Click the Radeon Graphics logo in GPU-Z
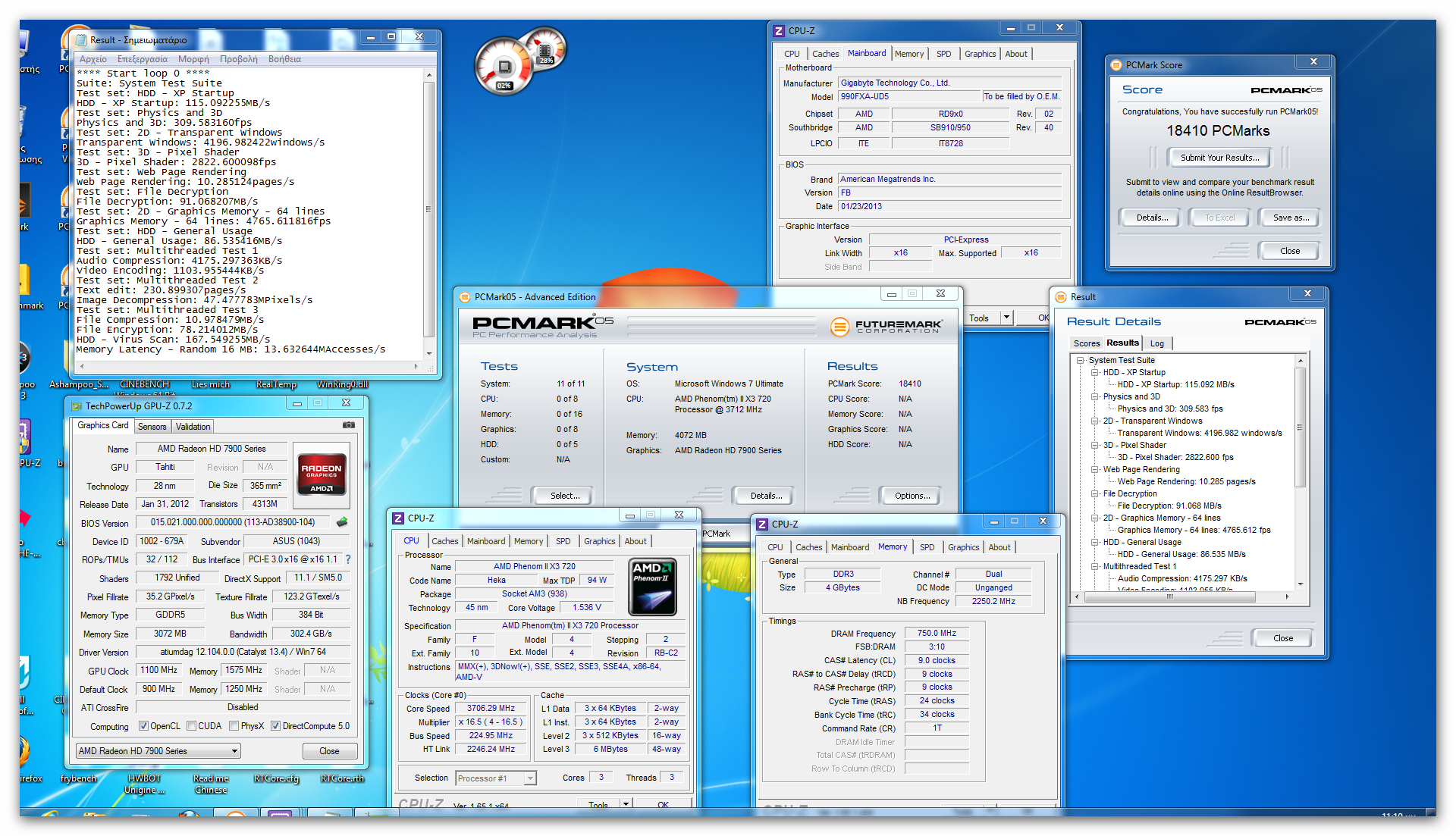 click(322, 474)
